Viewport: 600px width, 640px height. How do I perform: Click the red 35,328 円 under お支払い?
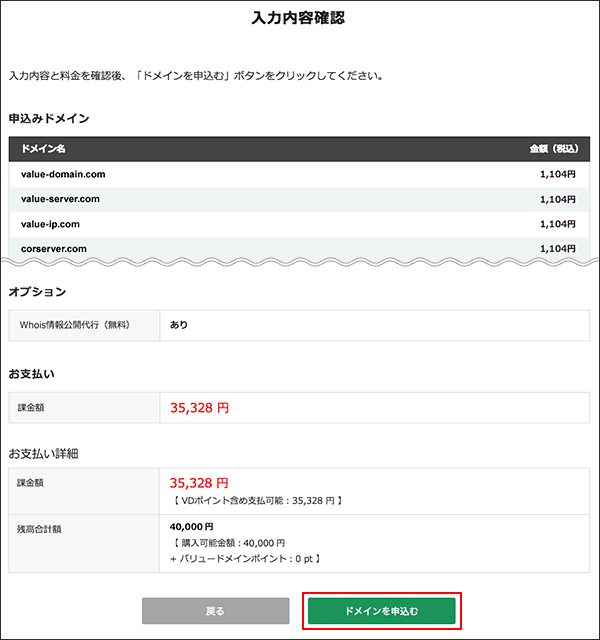tap(199, 408)
